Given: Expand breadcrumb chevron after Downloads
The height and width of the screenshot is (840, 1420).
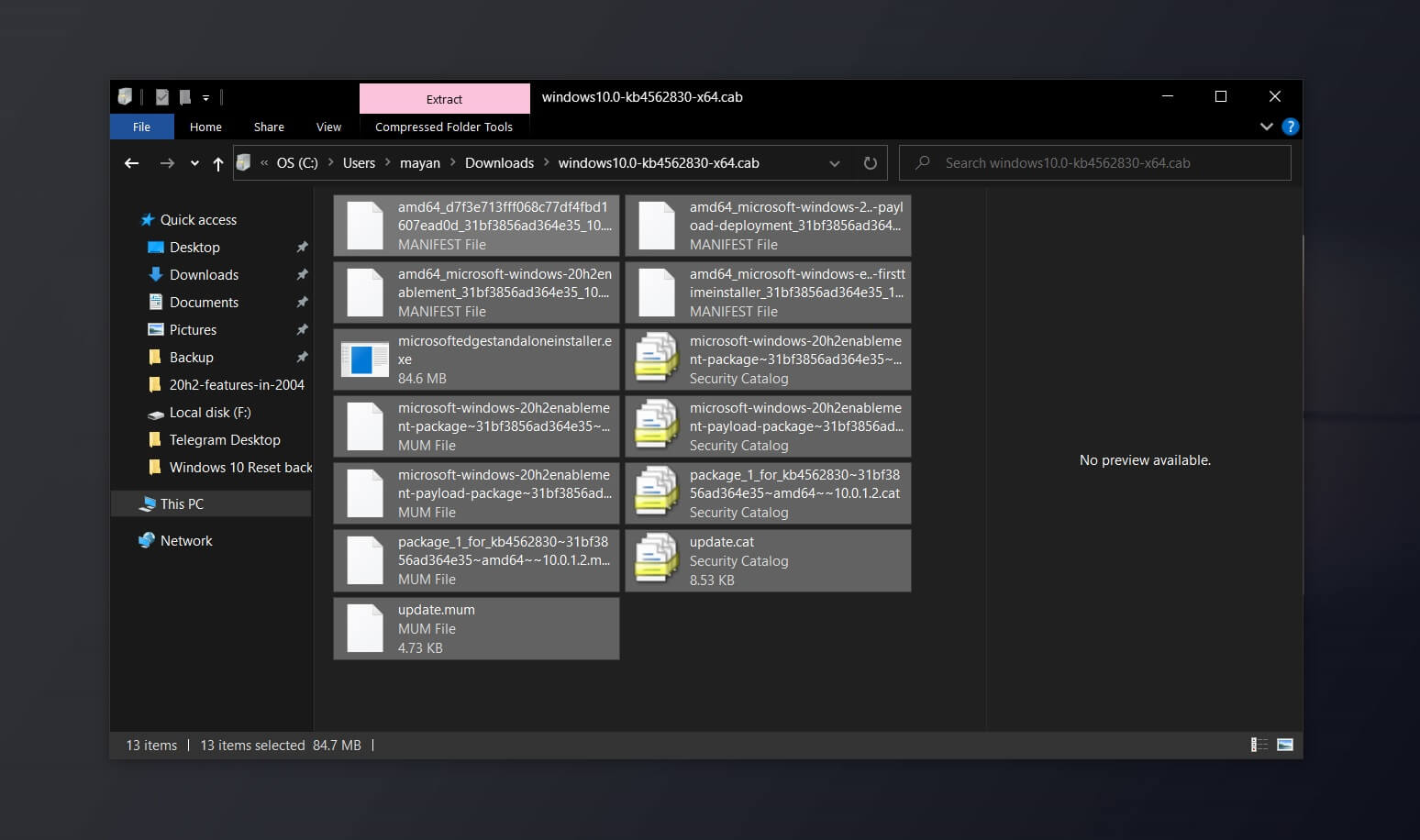Looking at the screenshot, I should click(x=547, y=162).
